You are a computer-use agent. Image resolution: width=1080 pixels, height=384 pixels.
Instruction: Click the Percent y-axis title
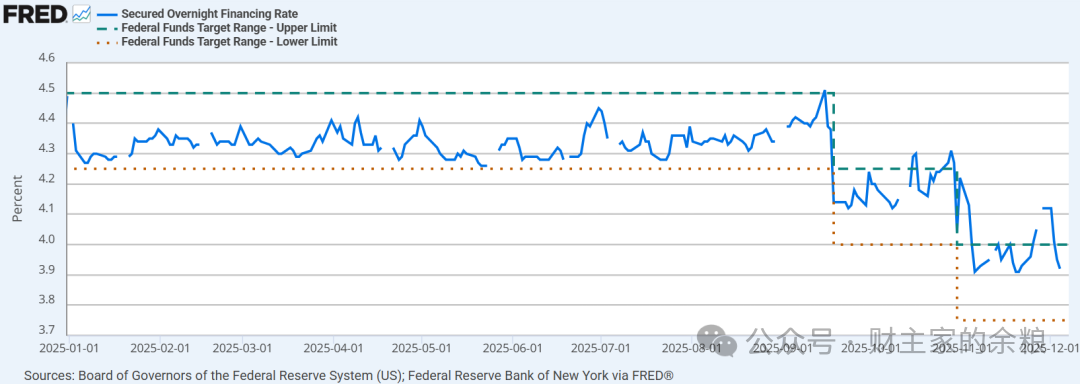click(17, 198)
